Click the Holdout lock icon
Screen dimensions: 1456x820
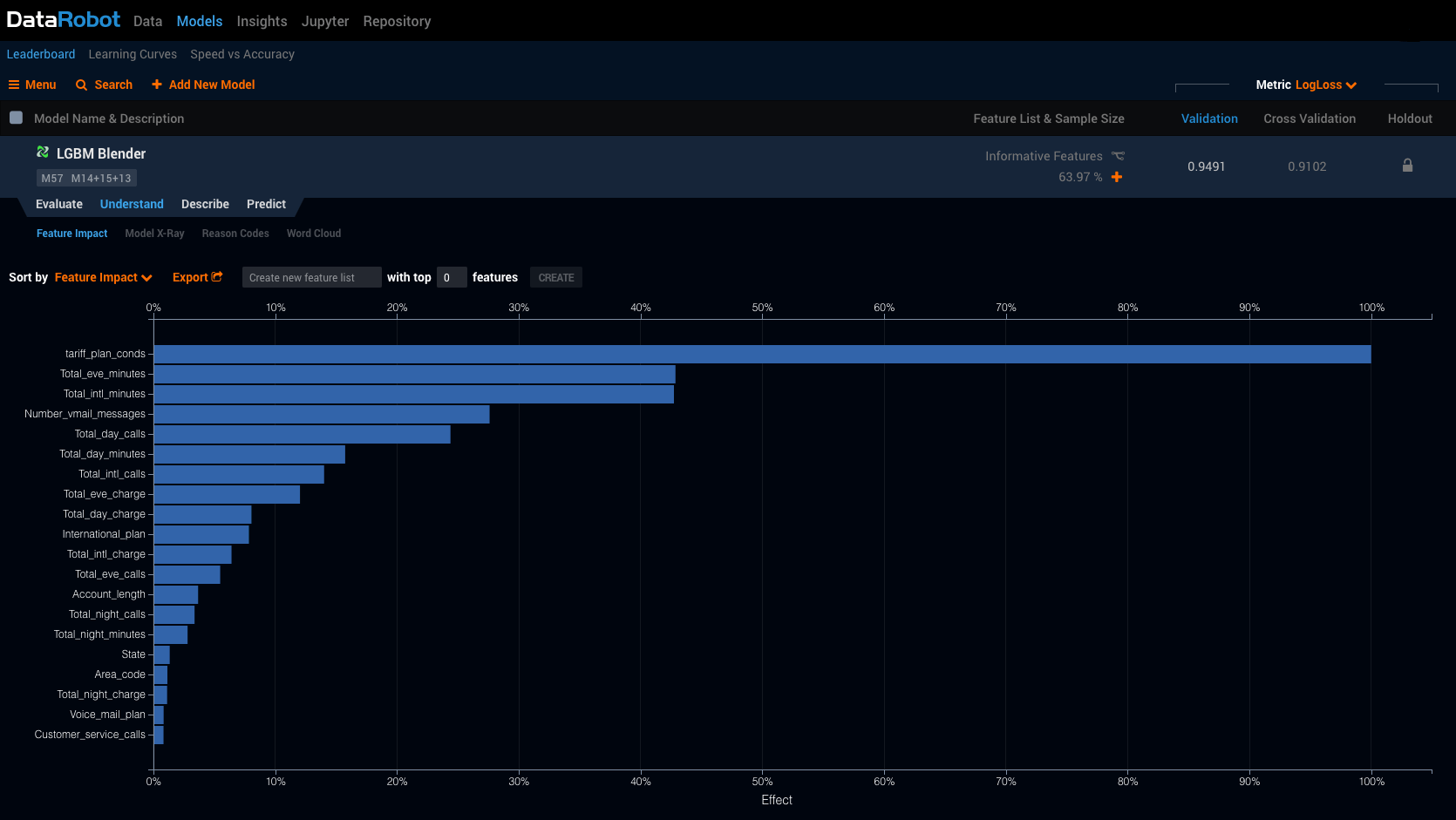click(1407, 166)
